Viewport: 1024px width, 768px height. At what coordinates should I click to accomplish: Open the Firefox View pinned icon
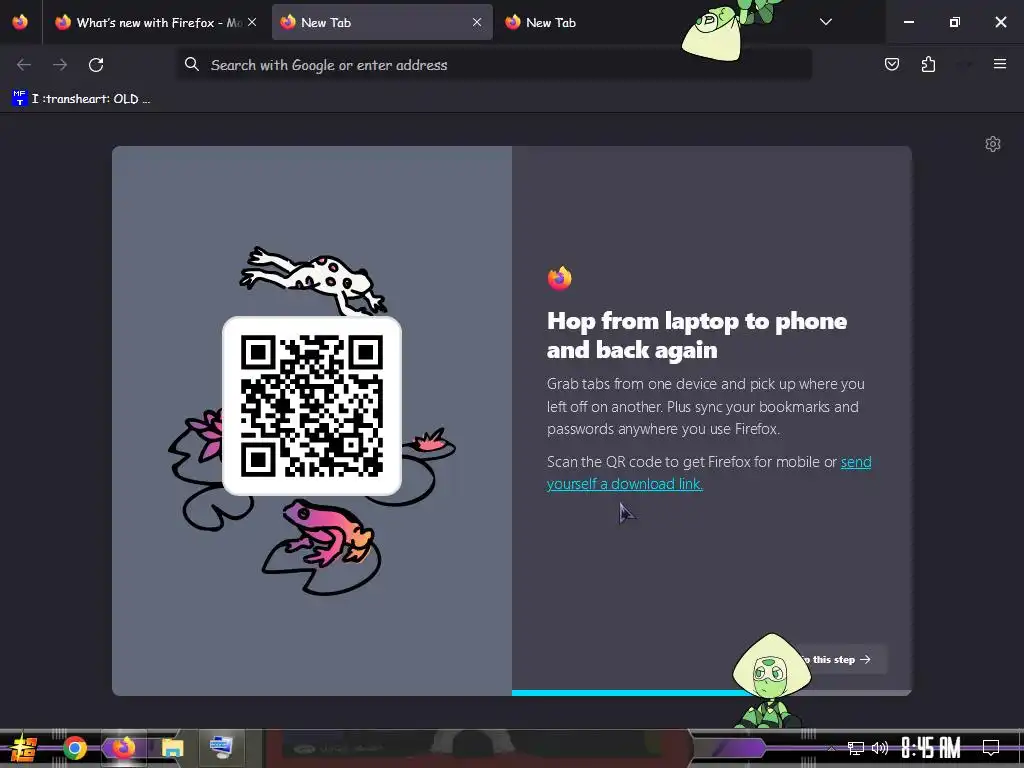tap(20, 22)
